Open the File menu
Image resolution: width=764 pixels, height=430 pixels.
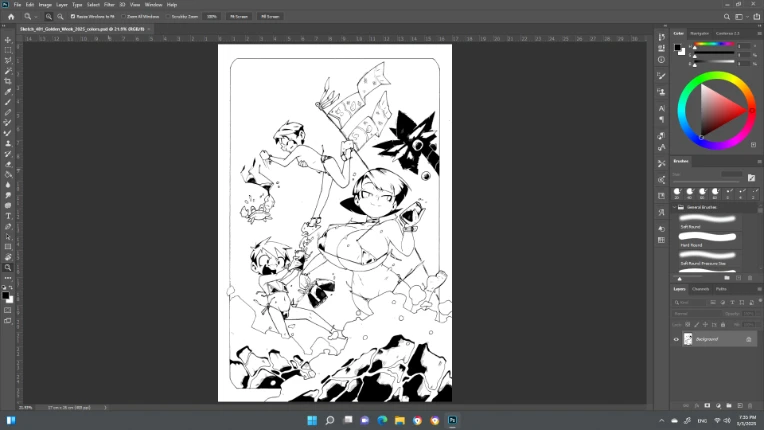coord(17,4)
